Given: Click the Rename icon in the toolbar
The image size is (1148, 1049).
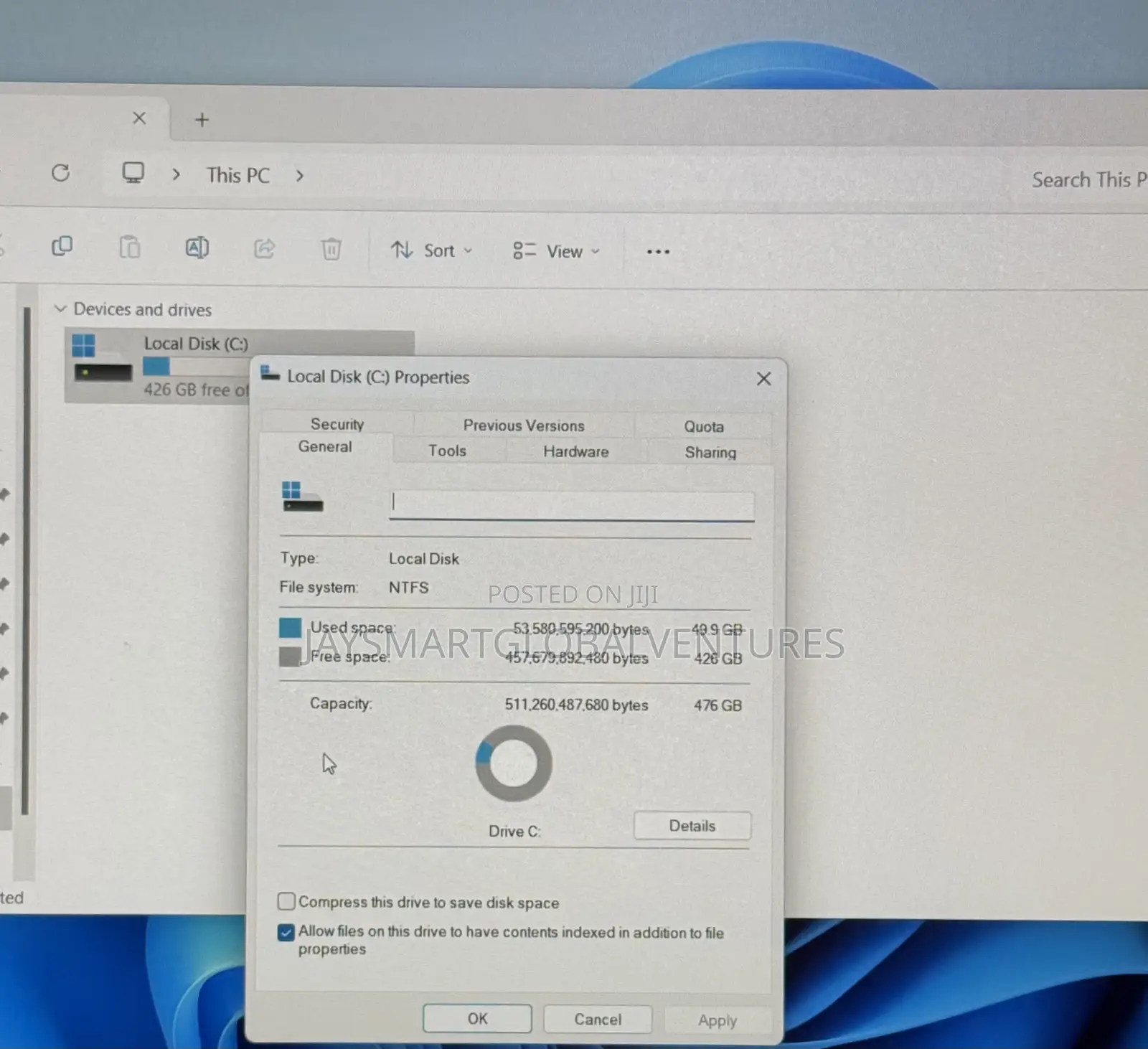Looking at the screenshot, I should point(197,248).
